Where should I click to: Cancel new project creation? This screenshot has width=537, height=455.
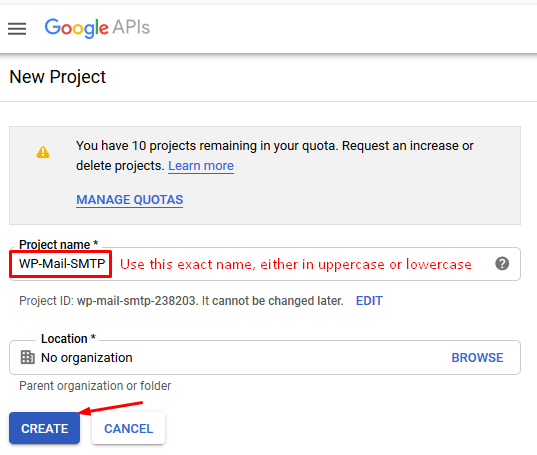[128, 428]
